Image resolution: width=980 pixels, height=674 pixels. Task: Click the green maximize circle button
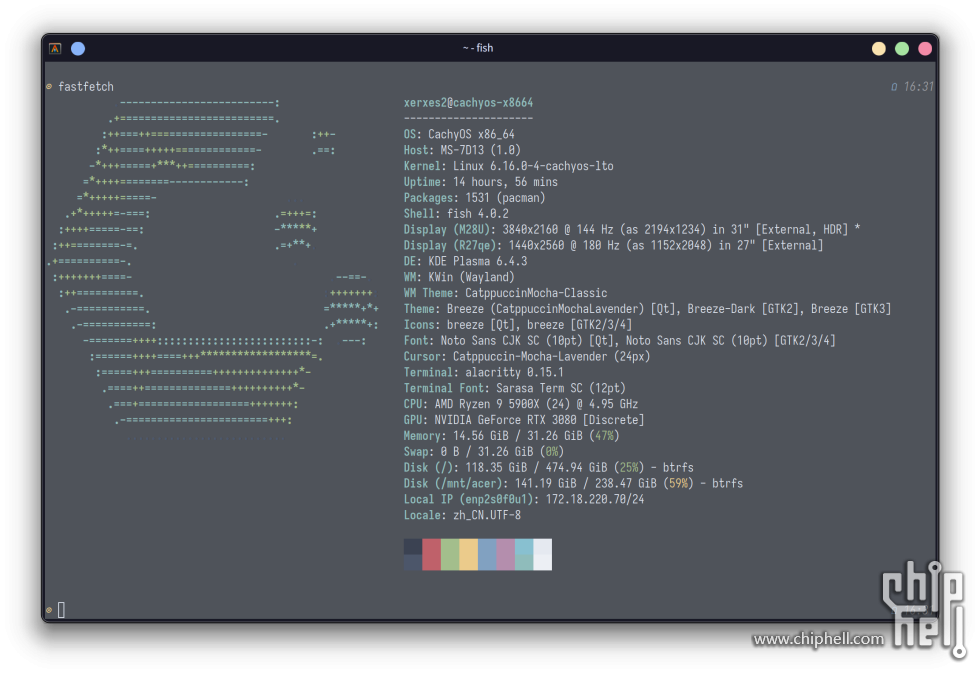point(902,49)
